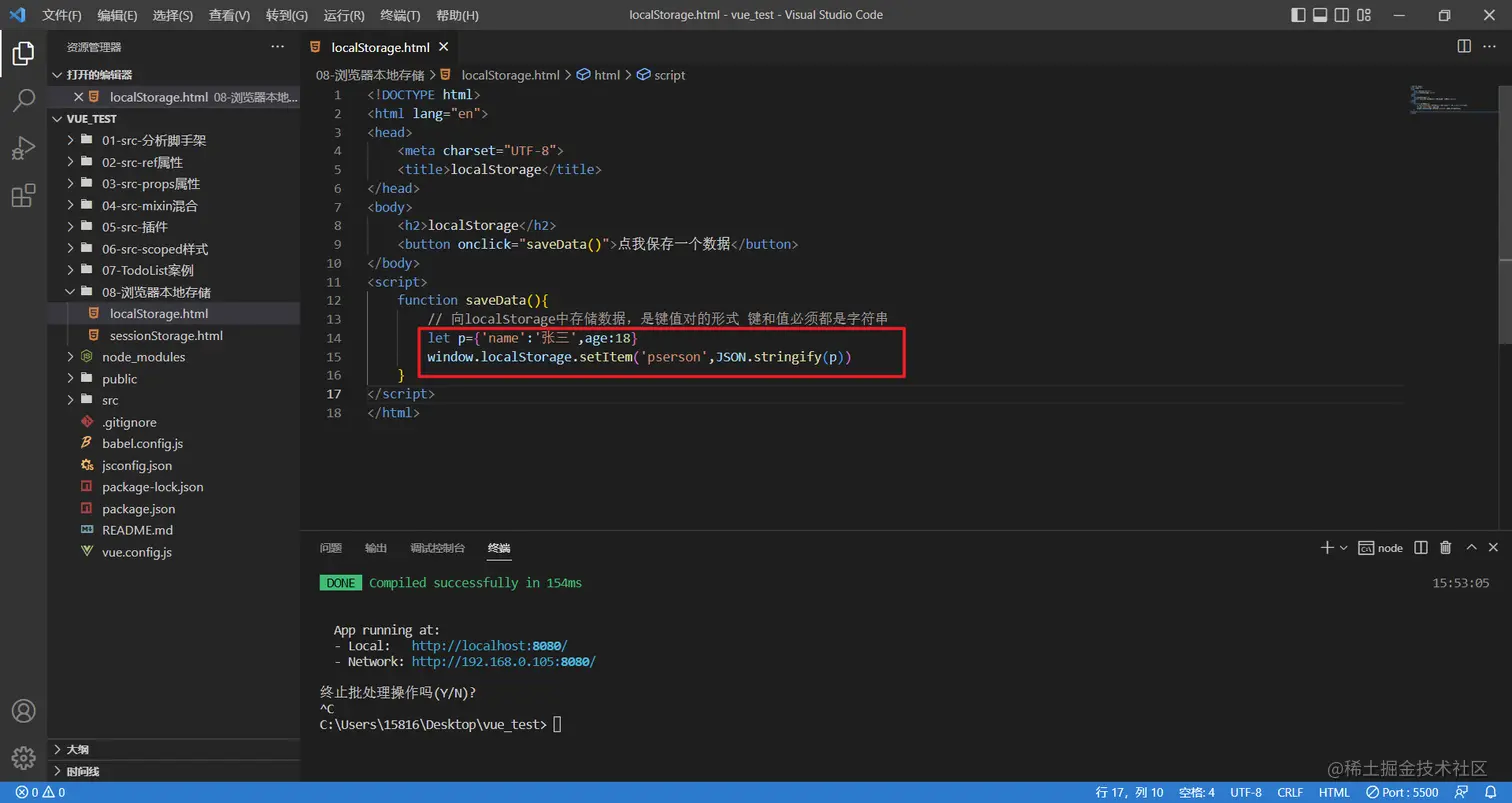Close the localStorage.html editor tab
Screen dimensions: 1512x803
pyautogui.click(x=444, y=47)
